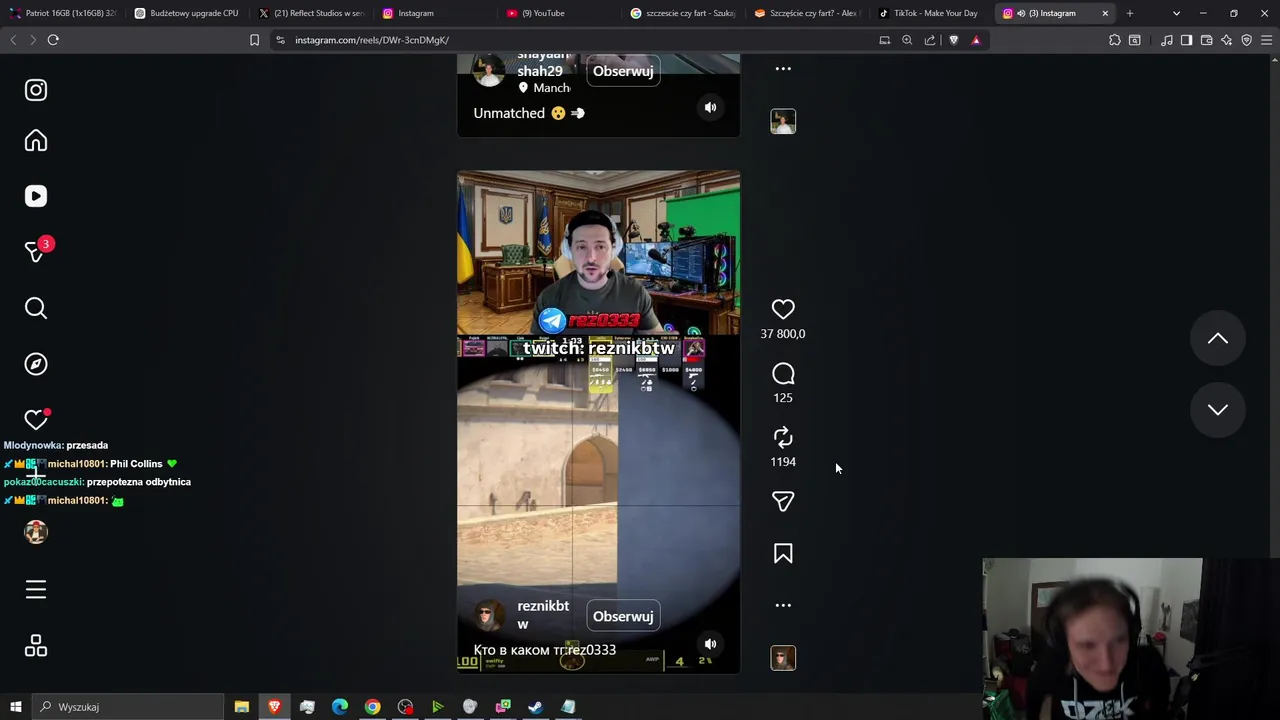
Task: Open the Windows Start menu
Action: click(x=16, y=707)
